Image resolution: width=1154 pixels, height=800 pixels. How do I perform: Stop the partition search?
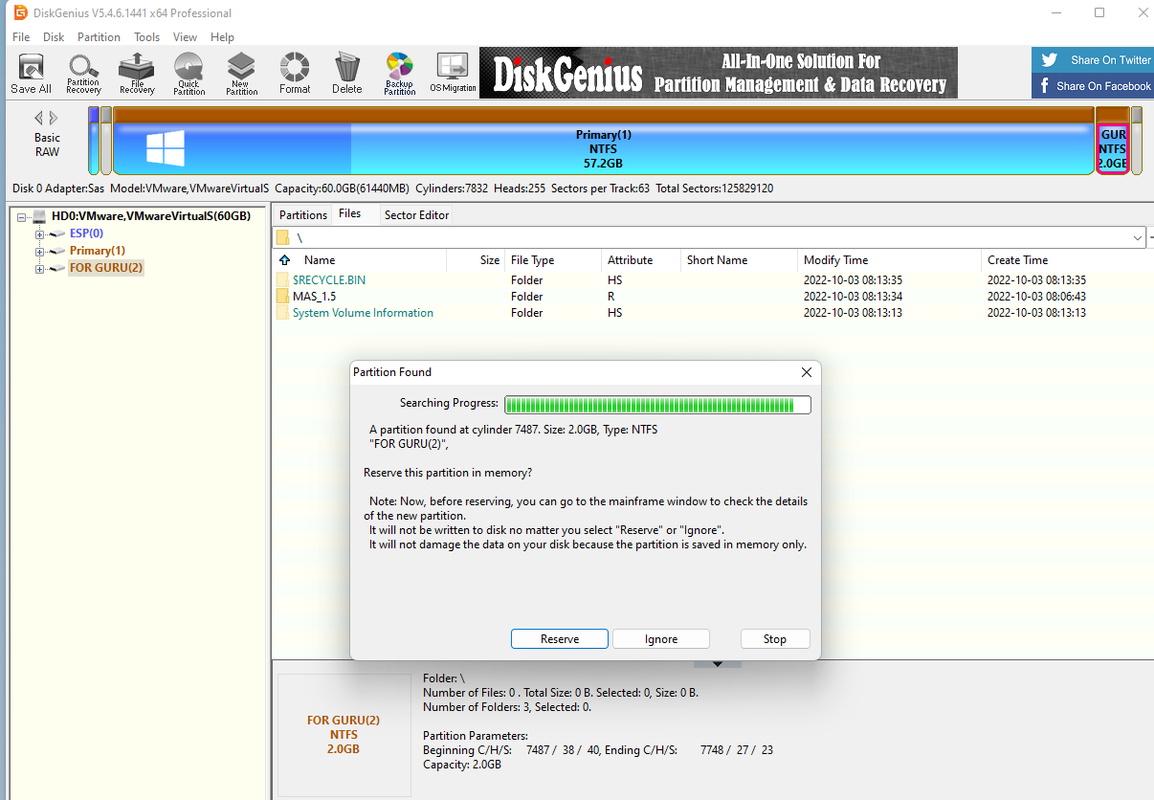pos(775,639)
